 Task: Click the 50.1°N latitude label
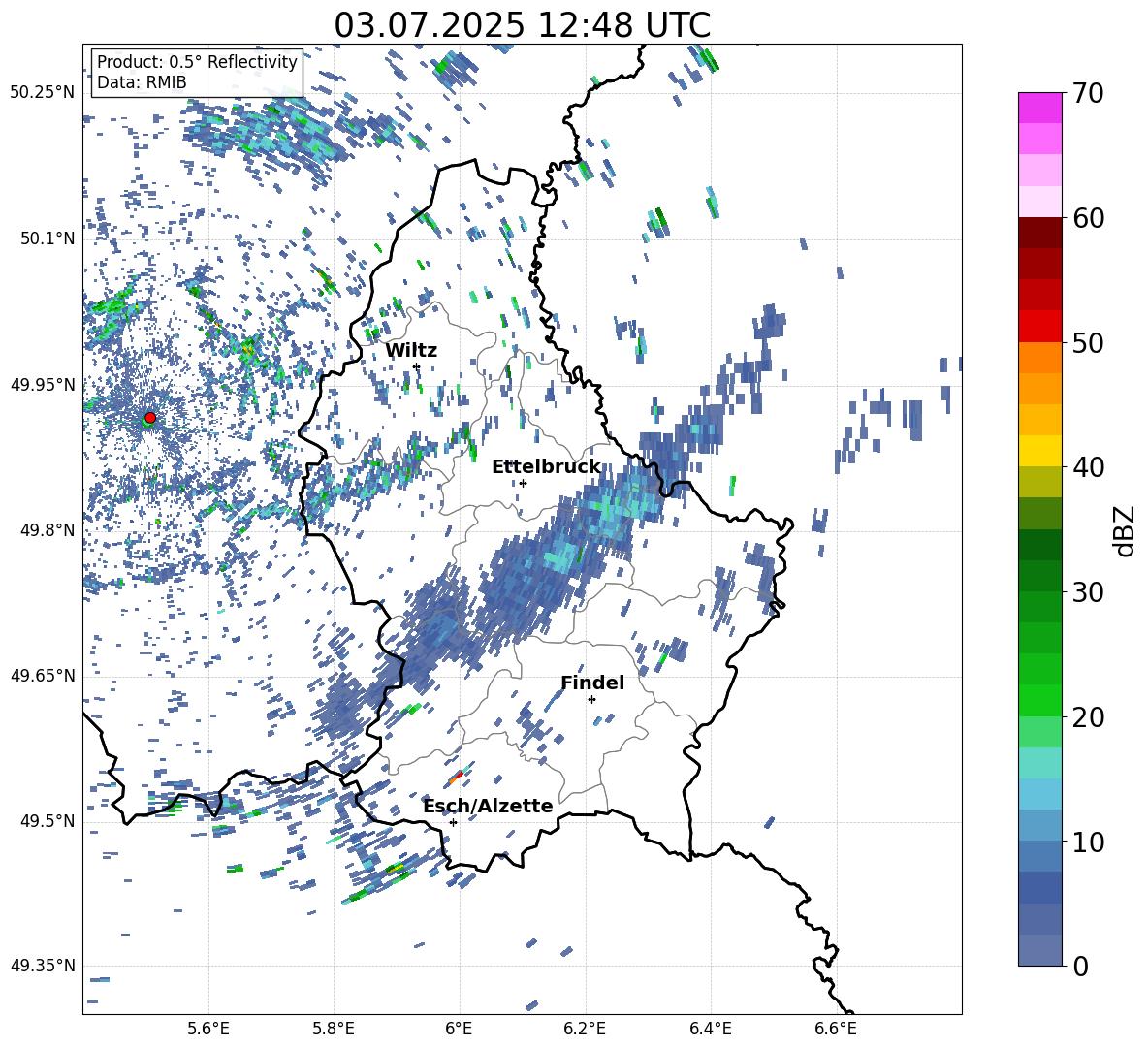click(x=47, y=238)
